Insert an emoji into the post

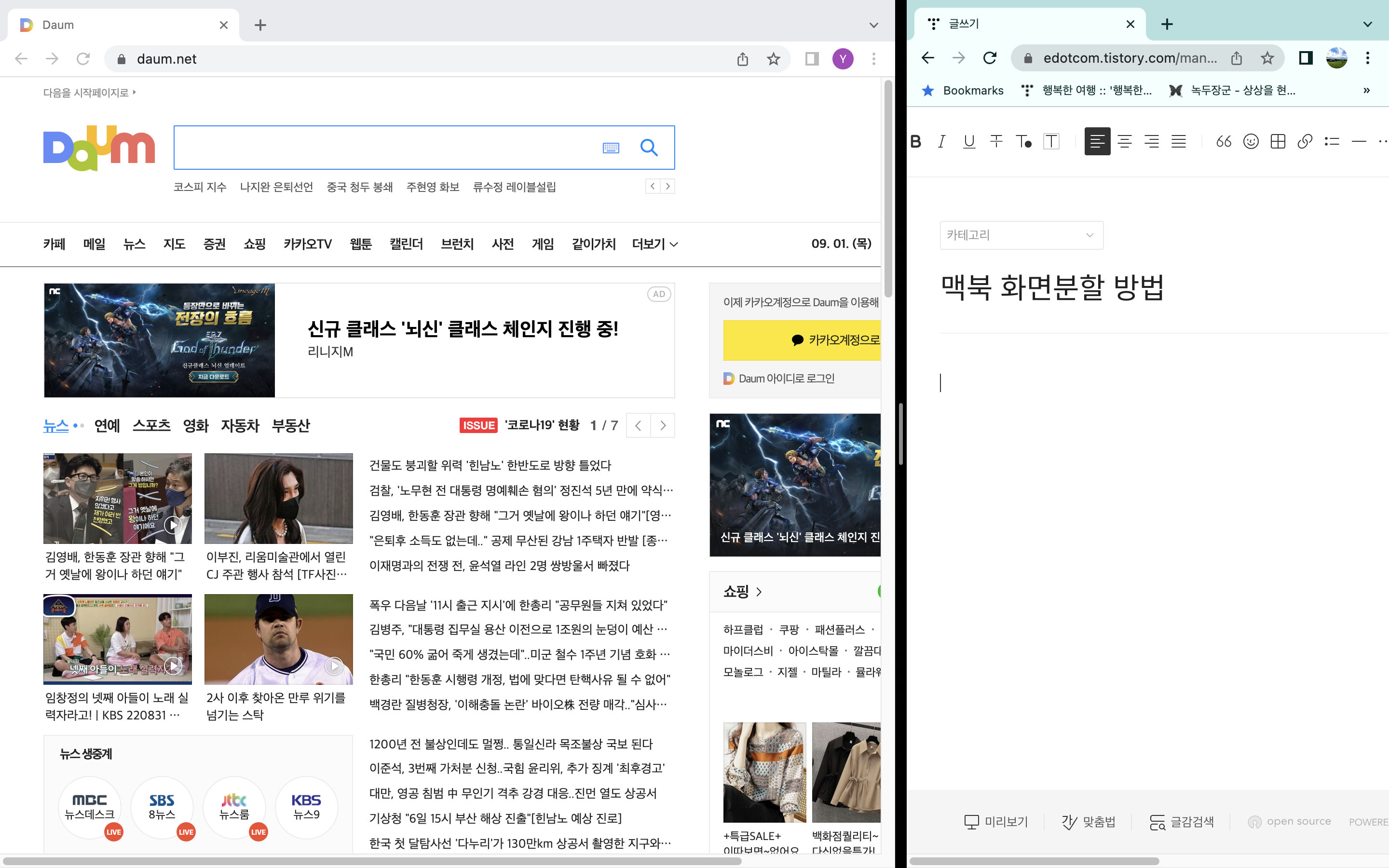(1251, 141)
